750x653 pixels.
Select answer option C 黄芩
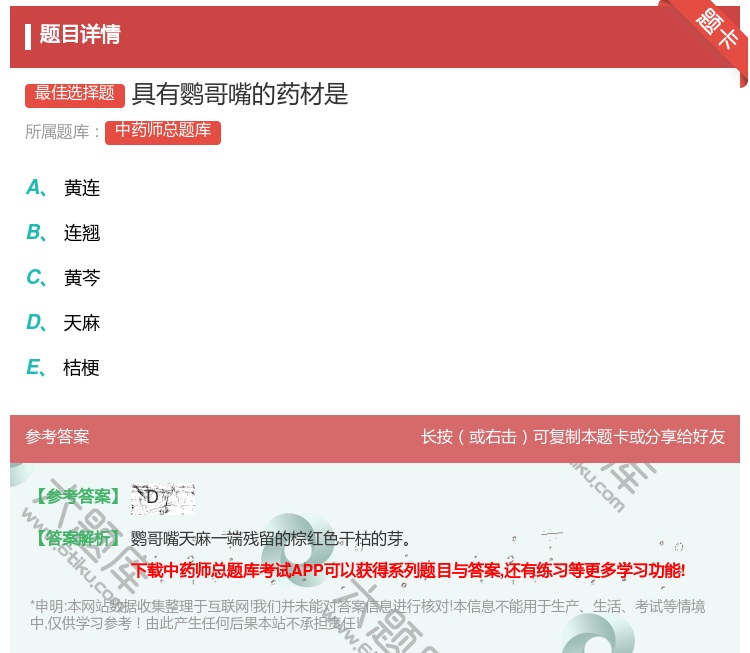tap(63, 278)
